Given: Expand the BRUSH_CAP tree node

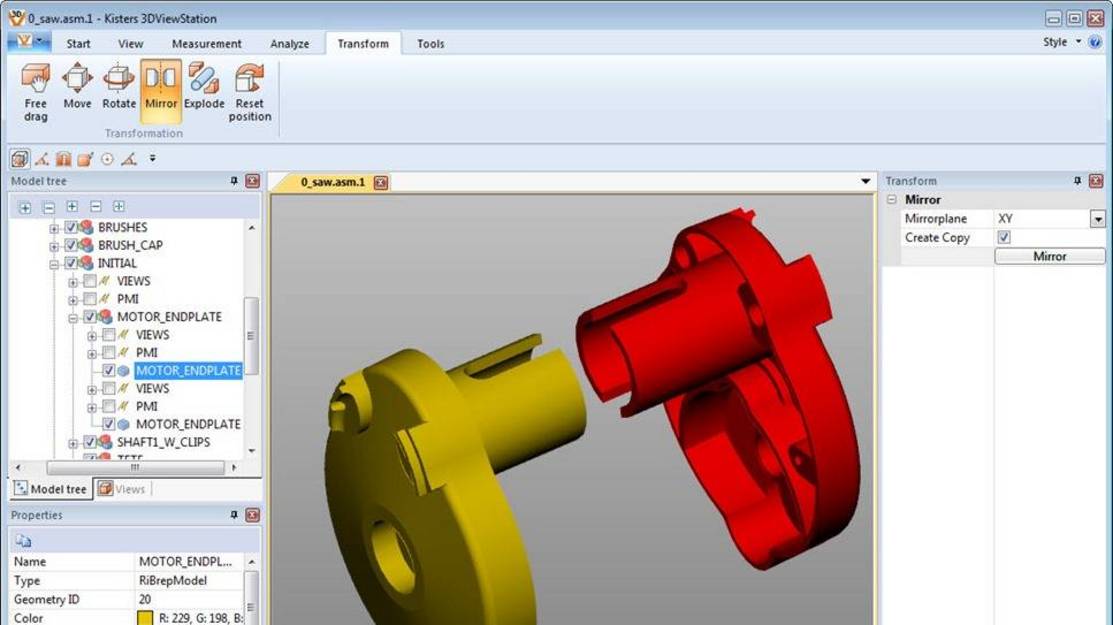Looking at the screenshot, I should coord(54,246).
